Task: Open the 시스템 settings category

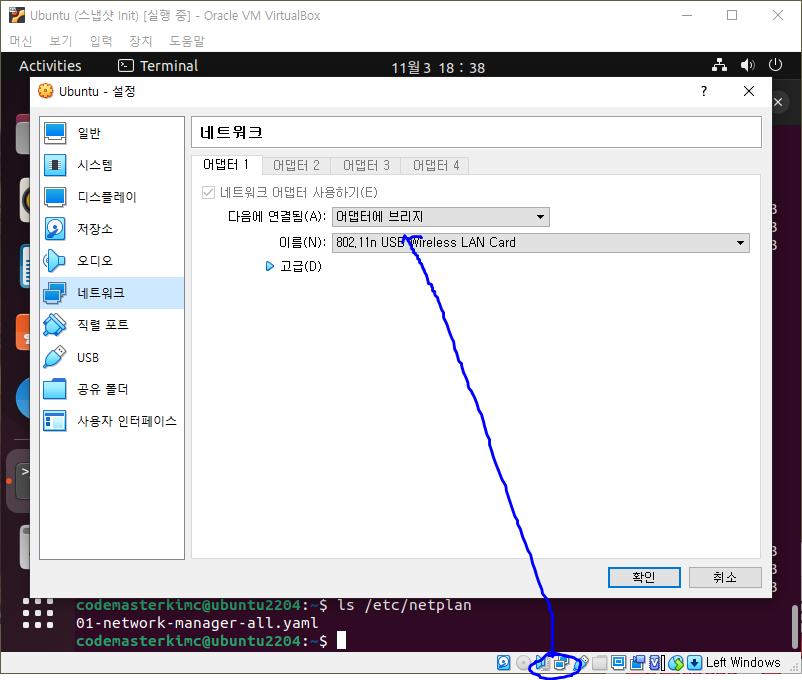Action: (x=112, y=165)
